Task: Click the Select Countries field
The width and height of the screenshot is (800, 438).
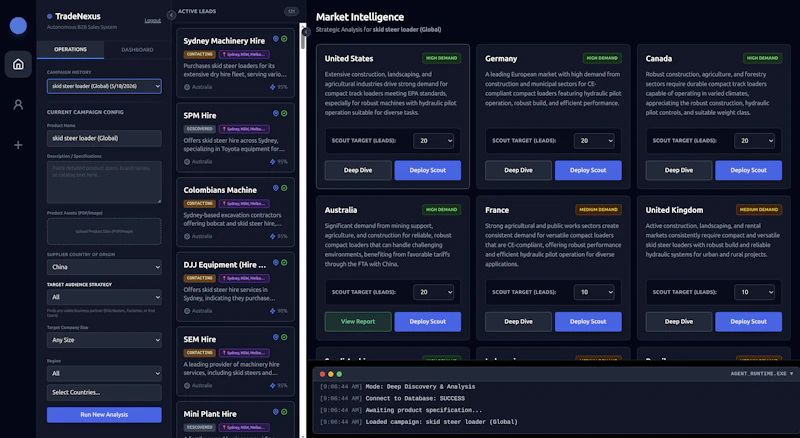Action: 104,392
